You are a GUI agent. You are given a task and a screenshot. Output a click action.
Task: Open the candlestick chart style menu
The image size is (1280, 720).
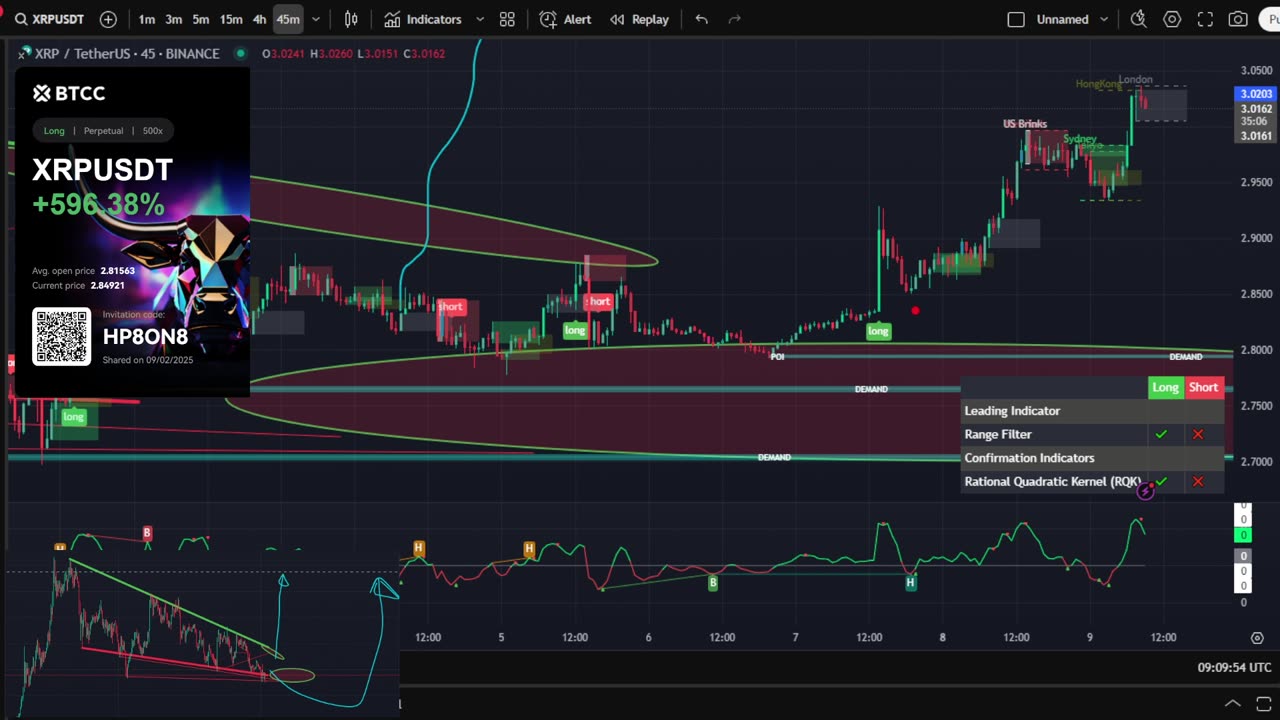point(352,19)
